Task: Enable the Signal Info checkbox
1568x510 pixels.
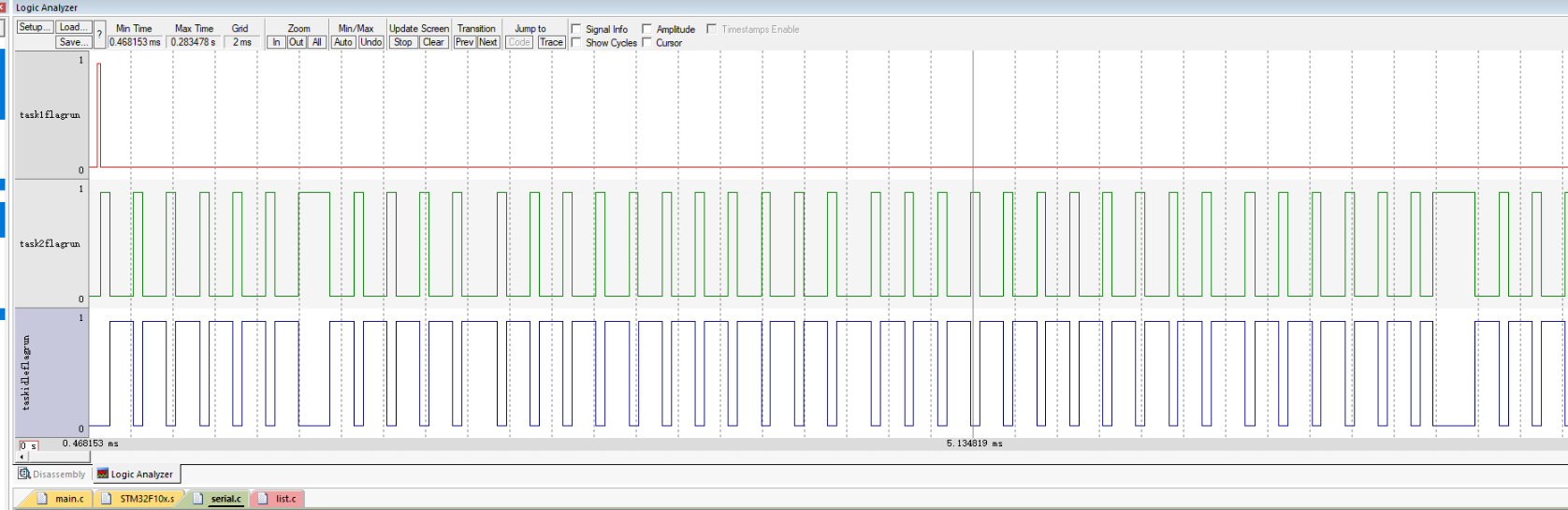Action: coord(576,29)
